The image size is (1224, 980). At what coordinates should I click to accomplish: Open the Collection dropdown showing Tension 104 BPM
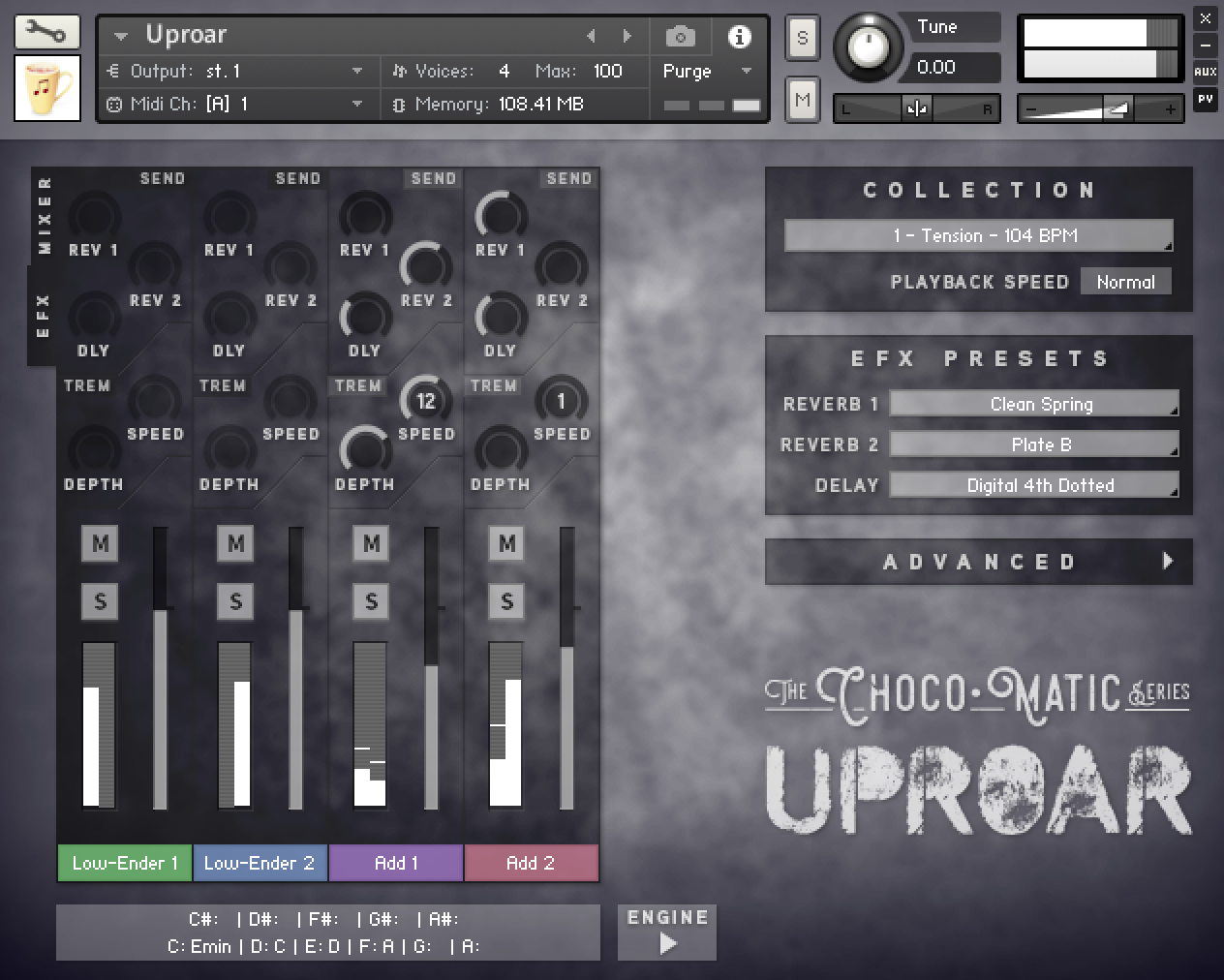point(979,235)
